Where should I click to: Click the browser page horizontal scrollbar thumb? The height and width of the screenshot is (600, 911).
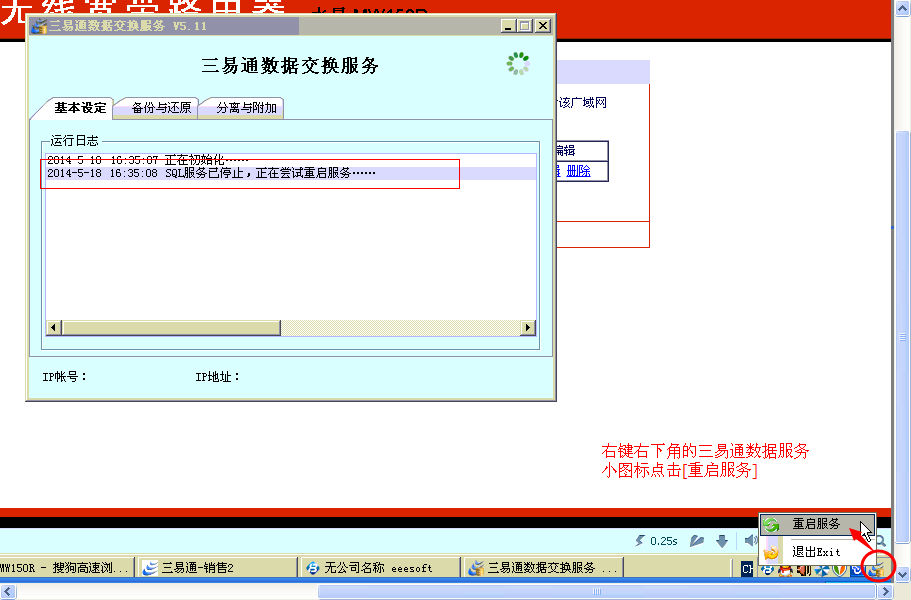(597, 592)
